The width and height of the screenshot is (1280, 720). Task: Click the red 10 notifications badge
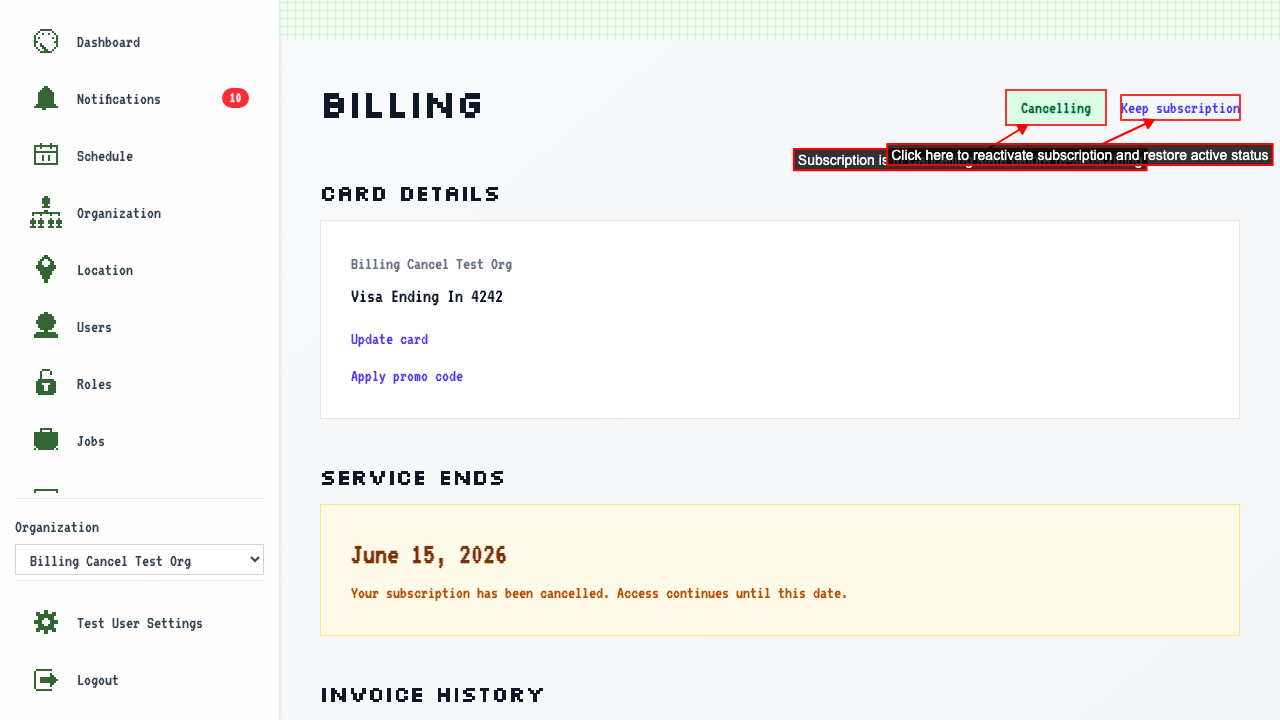pos(235,98)
